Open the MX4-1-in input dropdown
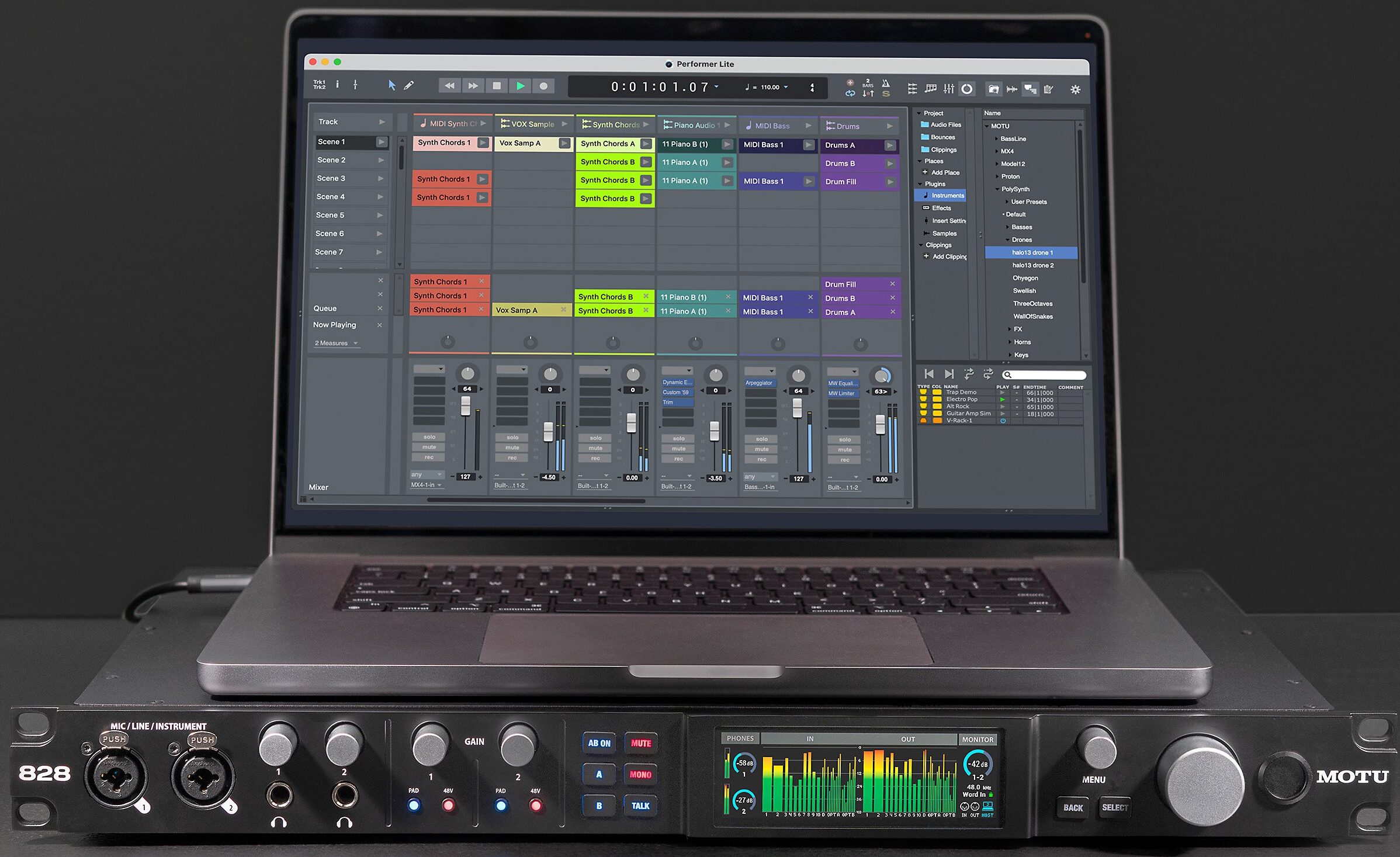 tap(427, 485)
